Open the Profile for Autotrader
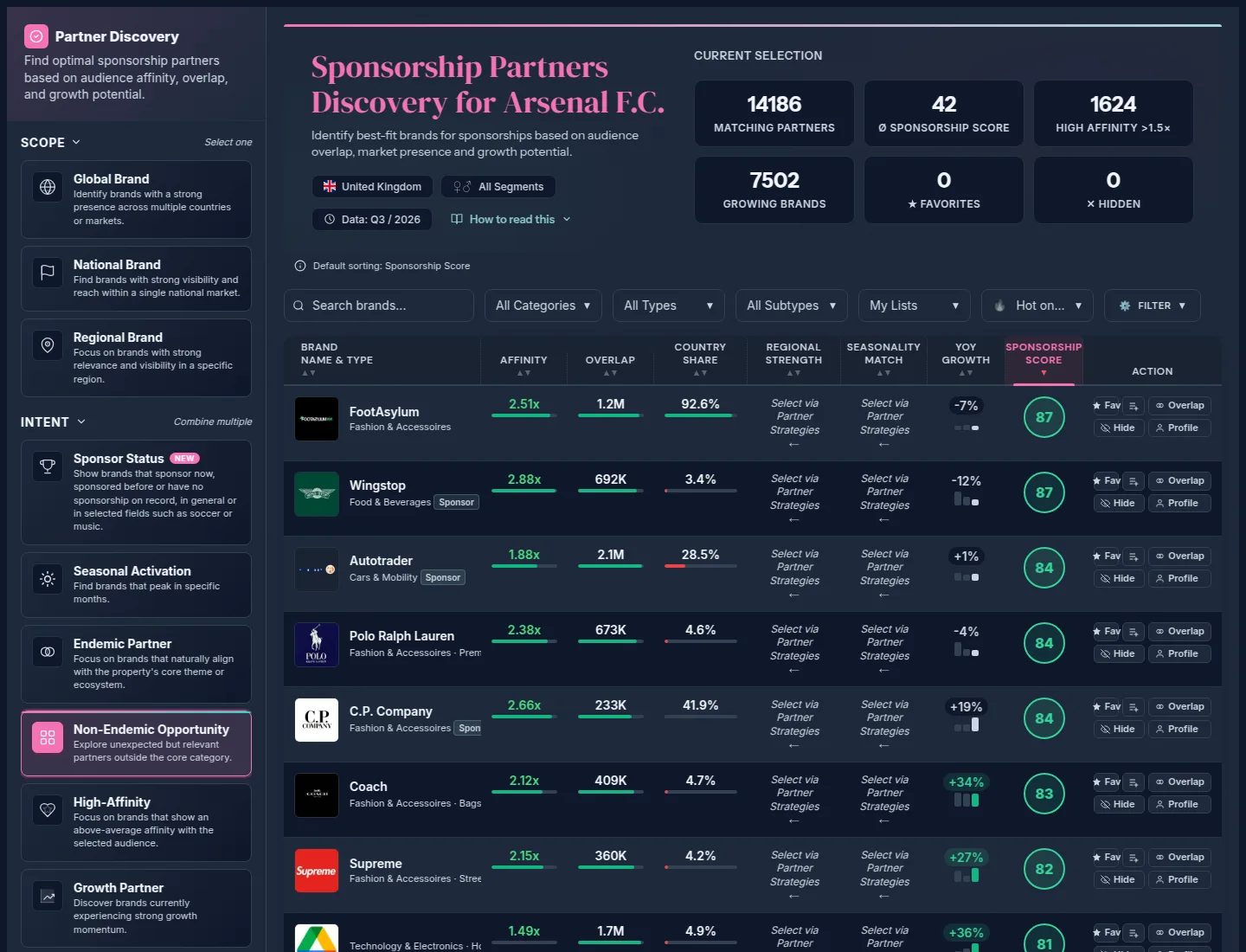The image size is (1246, 952). tap(1179, 578)
